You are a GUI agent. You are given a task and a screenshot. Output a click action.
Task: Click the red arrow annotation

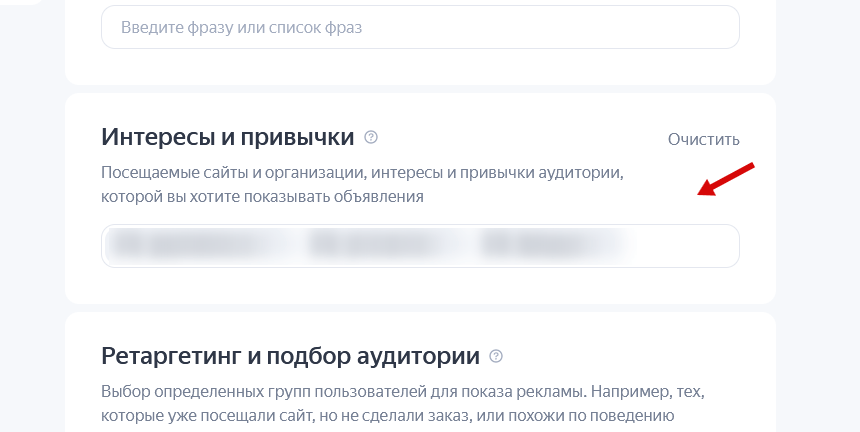tap(727, 178)
